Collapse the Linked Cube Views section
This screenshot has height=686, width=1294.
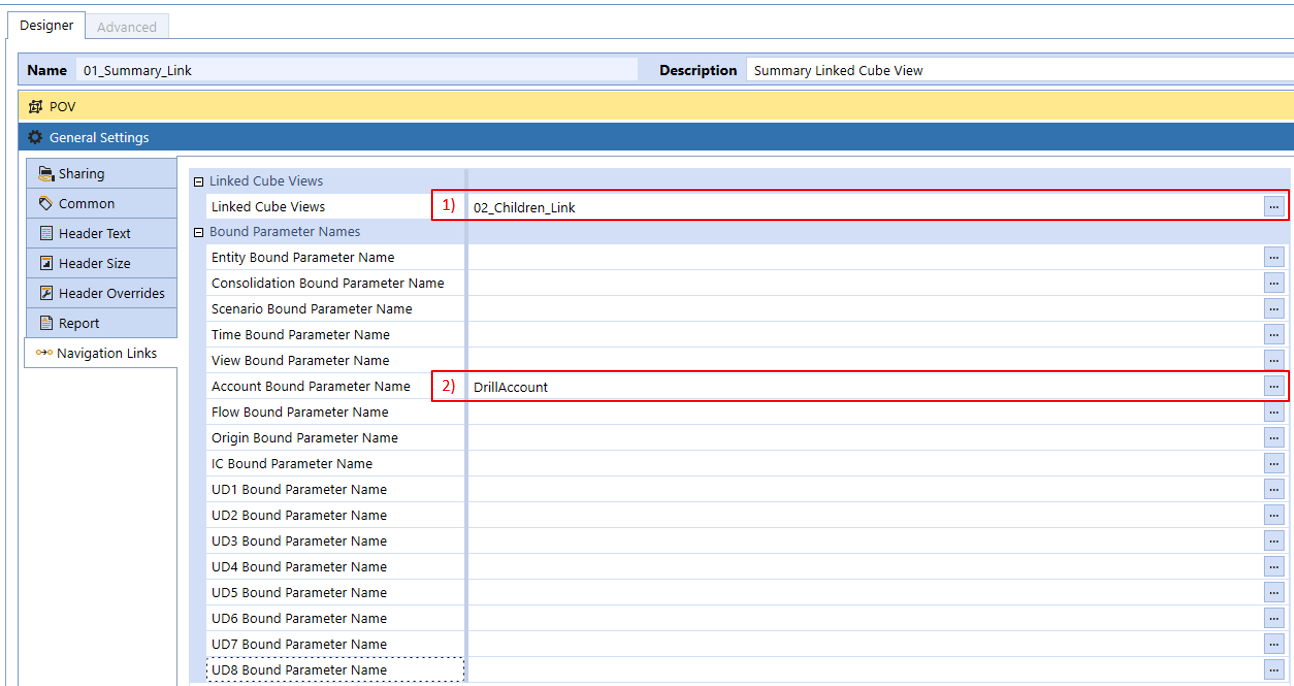pos(197,180)
